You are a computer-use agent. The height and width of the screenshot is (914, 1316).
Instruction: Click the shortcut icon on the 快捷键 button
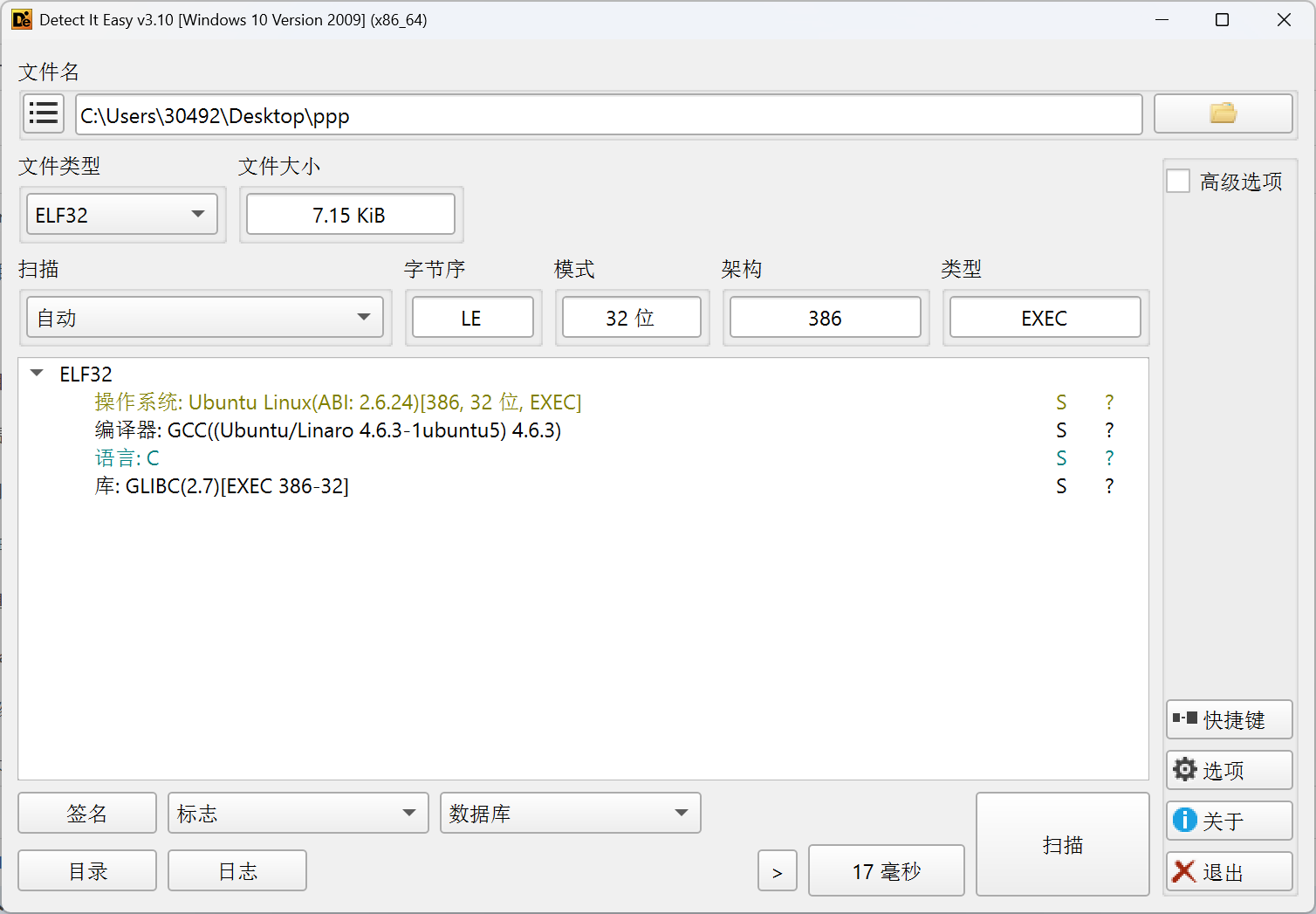[1185, 718]
